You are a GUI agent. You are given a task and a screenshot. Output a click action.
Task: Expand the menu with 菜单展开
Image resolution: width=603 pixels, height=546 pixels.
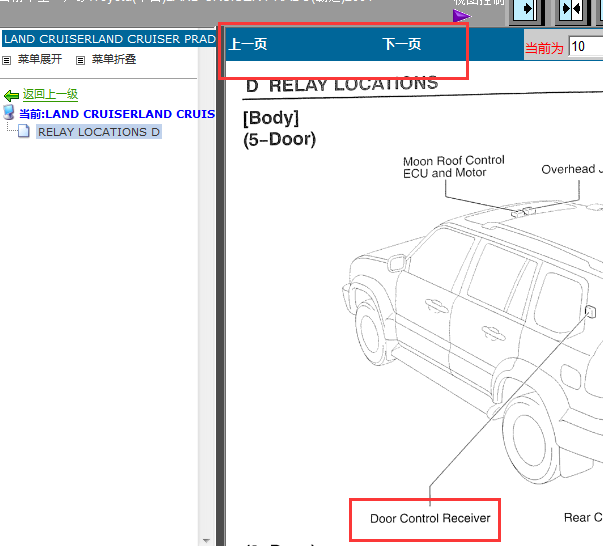pos(40,59)
